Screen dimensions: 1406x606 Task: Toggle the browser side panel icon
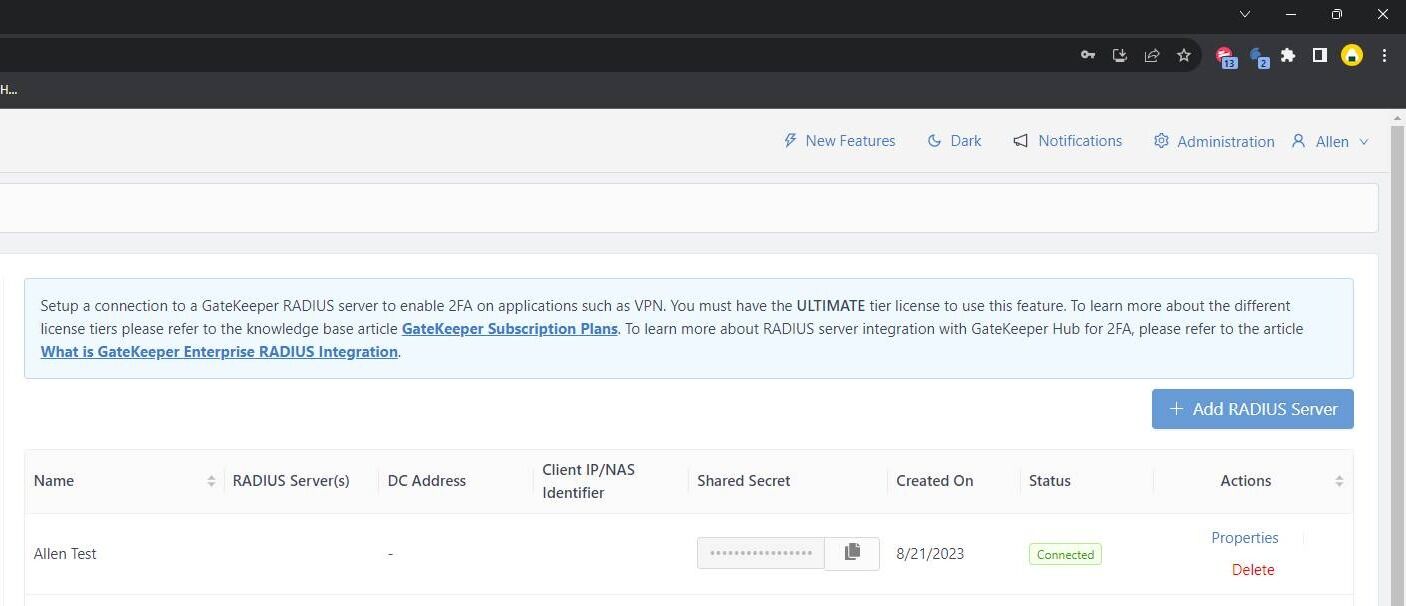click(1320, 55)
